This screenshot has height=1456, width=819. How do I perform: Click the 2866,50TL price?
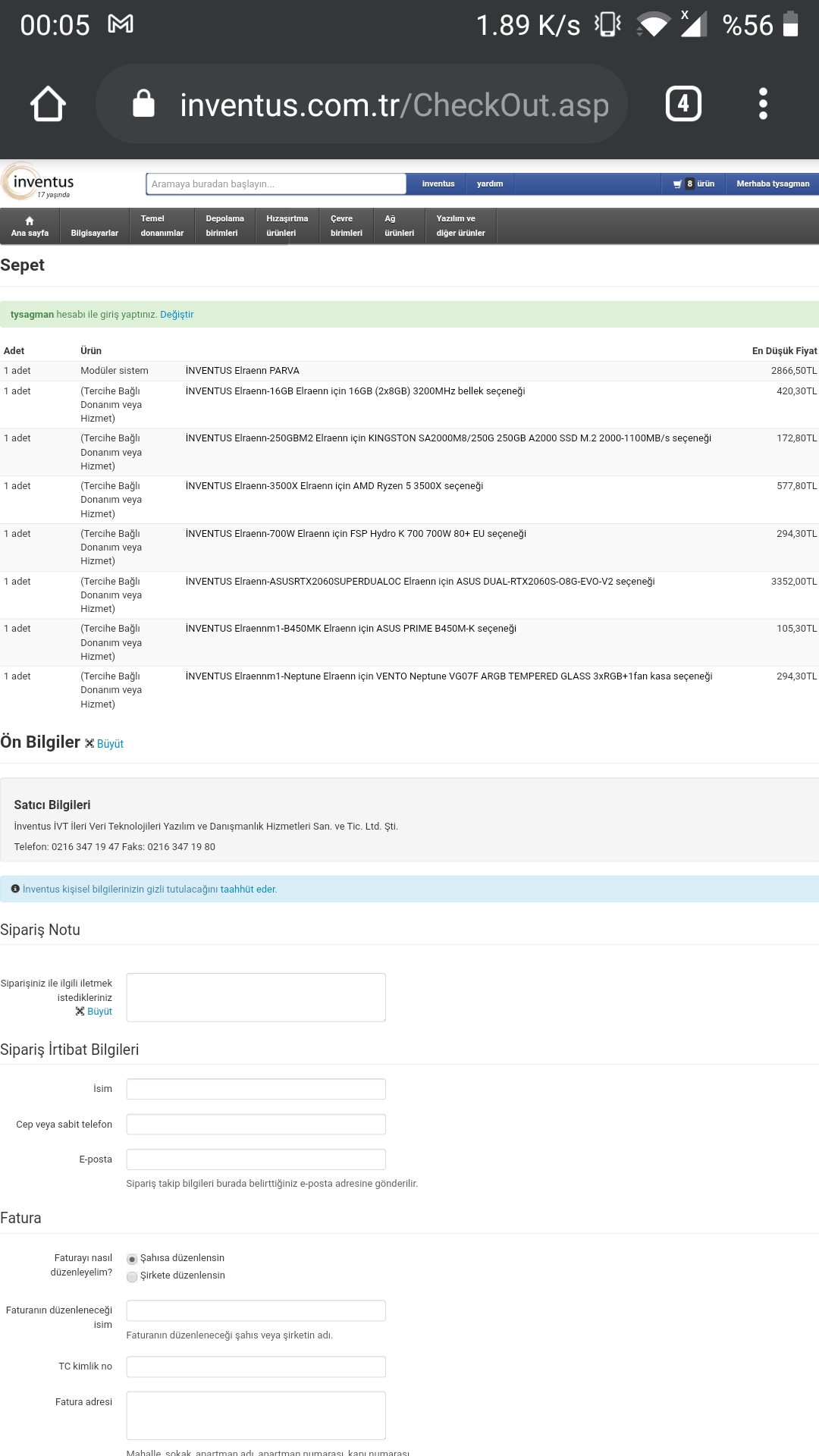tap(794, 371)
